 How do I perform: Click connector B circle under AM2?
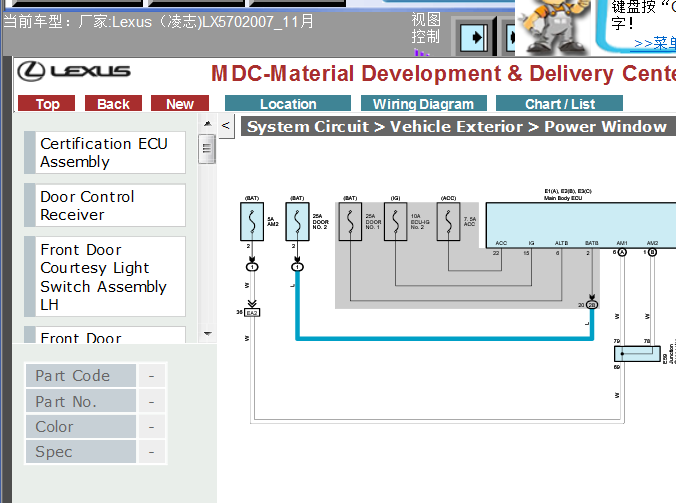[652, 252]
